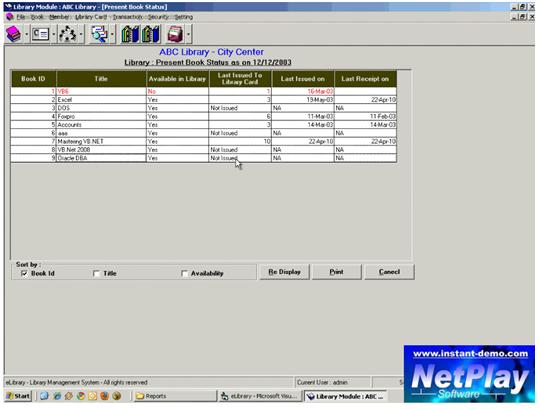Click the yellow envelope quick launch icon

point(92,396)
